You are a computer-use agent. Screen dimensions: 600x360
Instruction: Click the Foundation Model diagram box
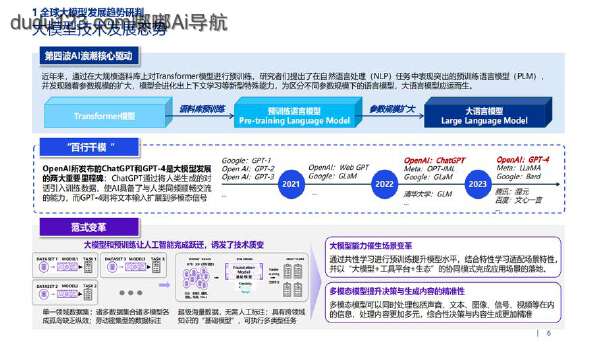(x=244, y=271)
